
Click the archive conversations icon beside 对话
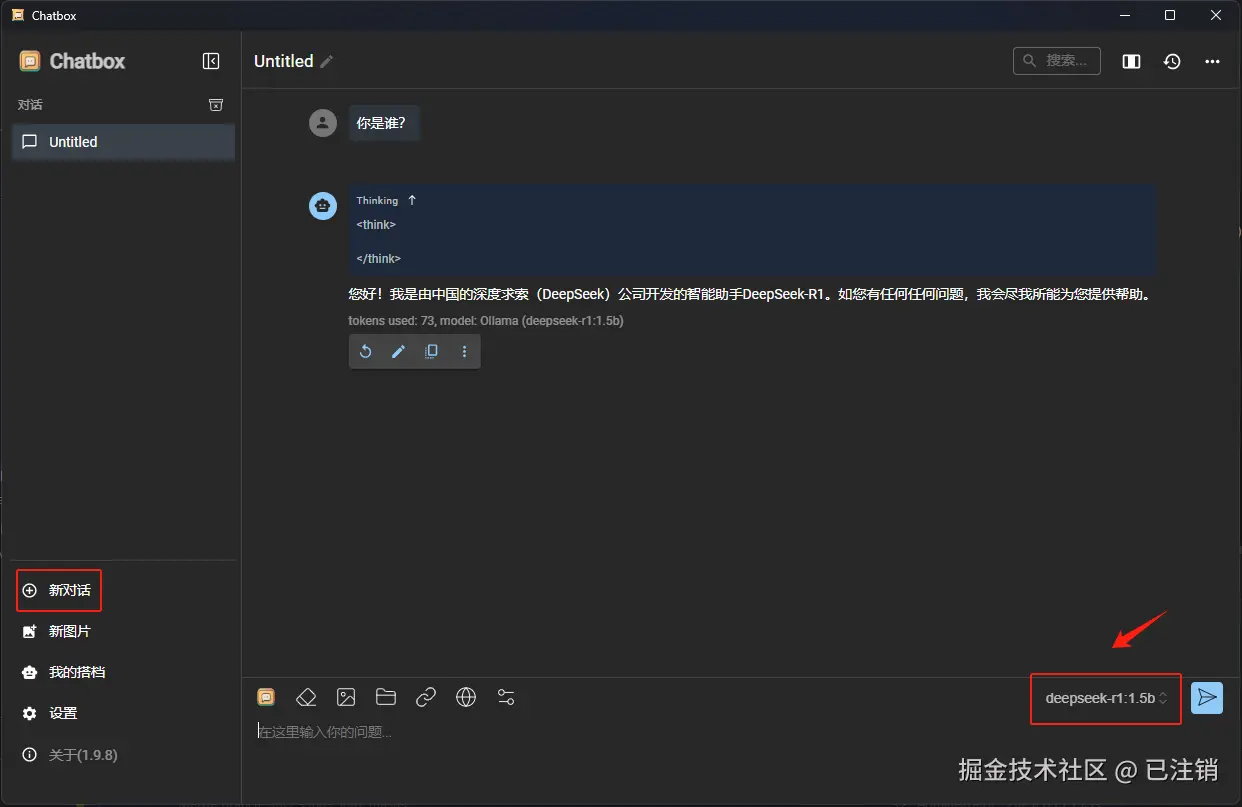coord(215,105)
